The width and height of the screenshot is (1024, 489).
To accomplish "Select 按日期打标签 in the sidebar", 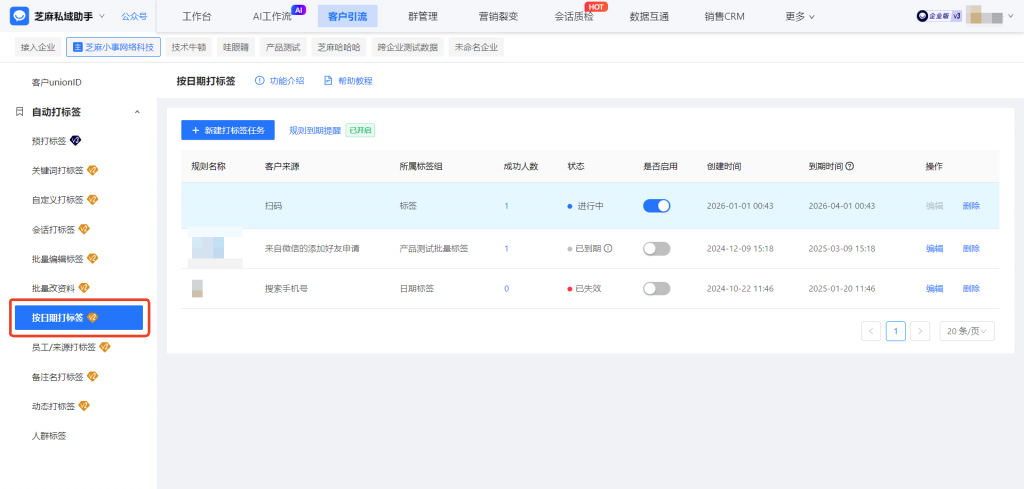I will 79,317.
